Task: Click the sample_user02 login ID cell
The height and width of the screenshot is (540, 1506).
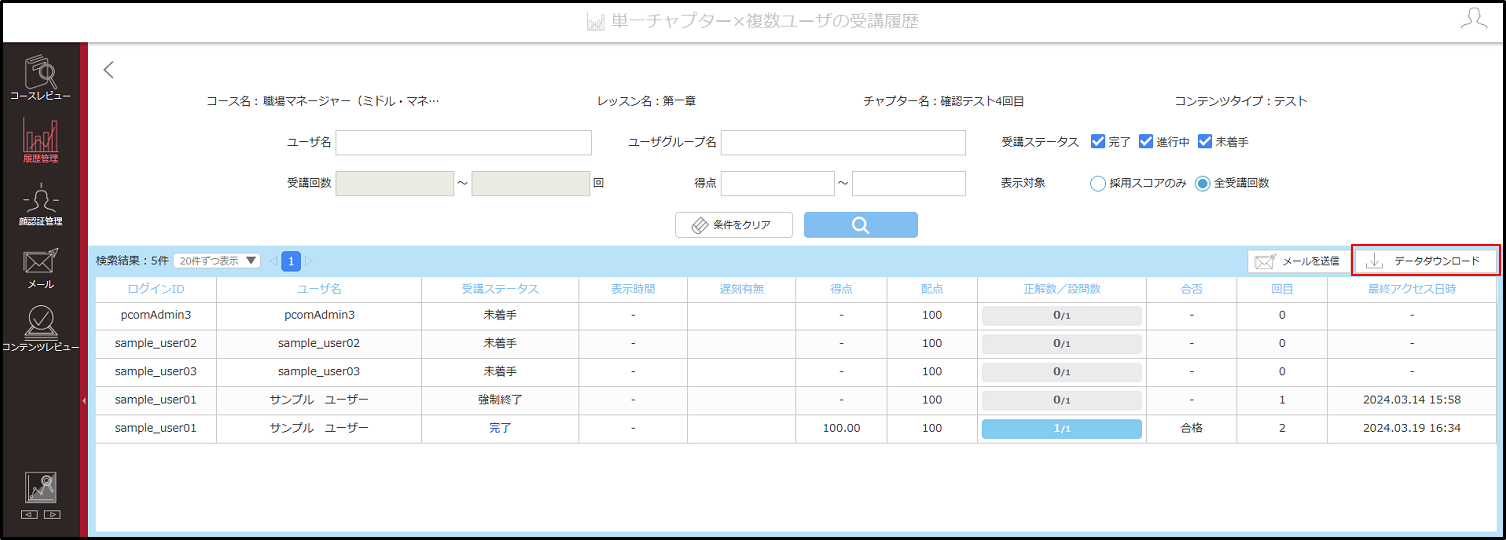Action: 156,343
